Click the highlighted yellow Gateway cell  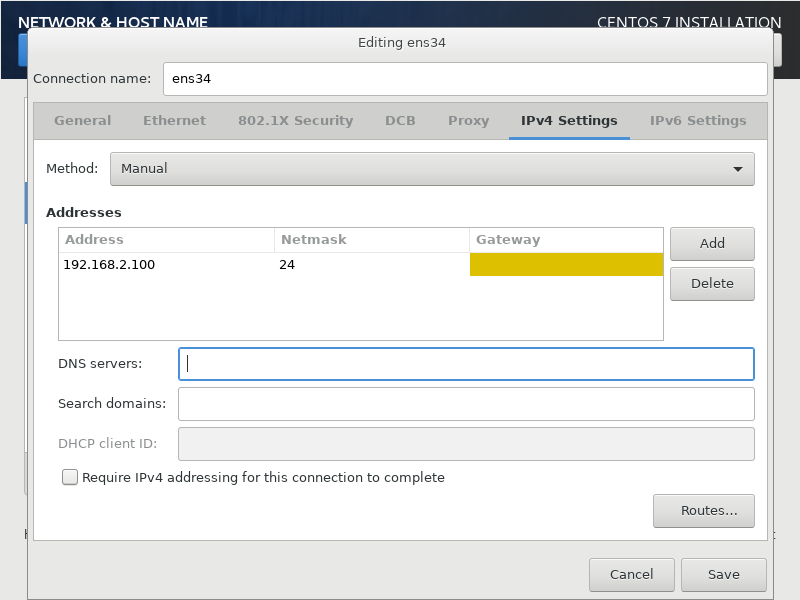[566, 265]
